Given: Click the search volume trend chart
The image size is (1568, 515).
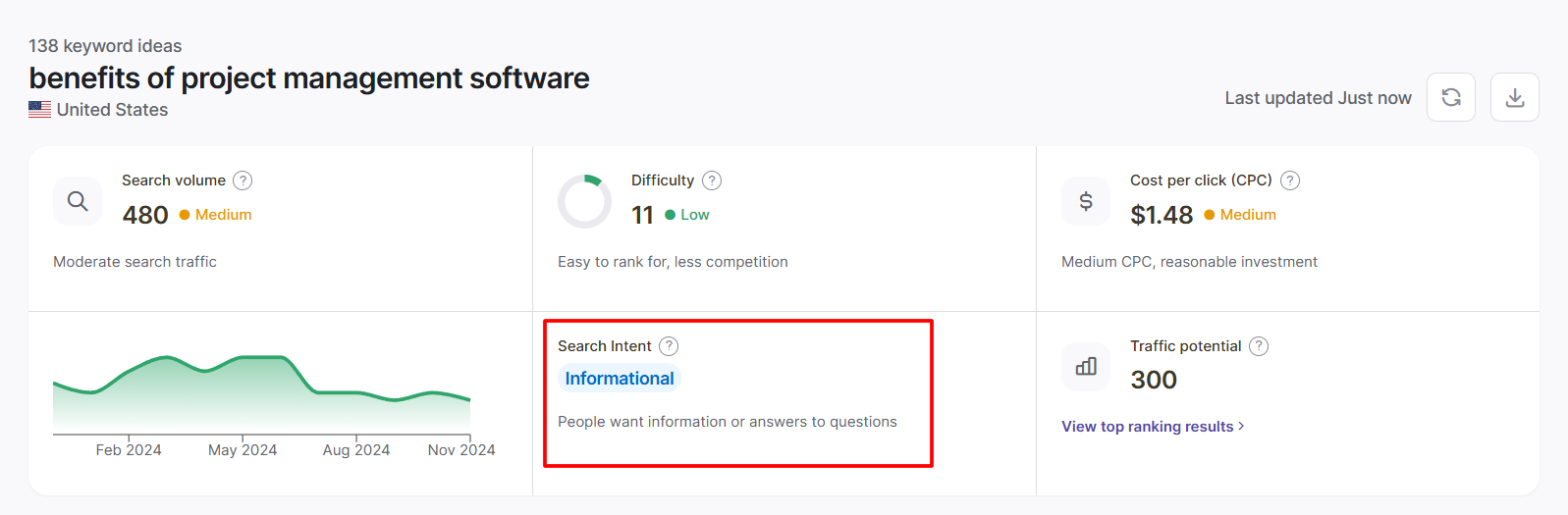Looking at the screenshot, I should coord(261,394).
